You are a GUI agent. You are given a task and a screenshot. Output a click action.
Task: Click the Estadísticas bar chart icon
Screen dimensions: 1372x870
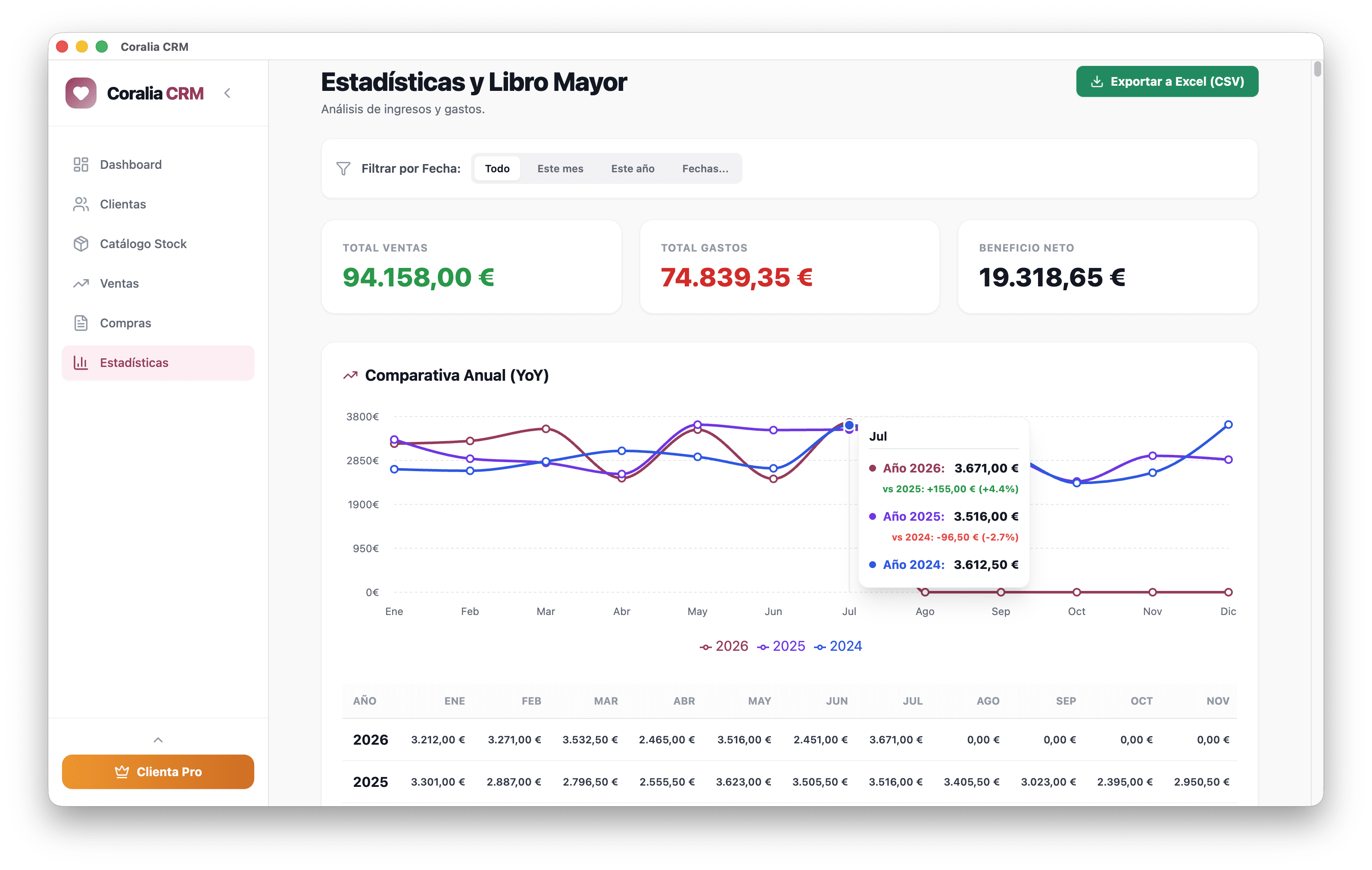click(81, 363)
